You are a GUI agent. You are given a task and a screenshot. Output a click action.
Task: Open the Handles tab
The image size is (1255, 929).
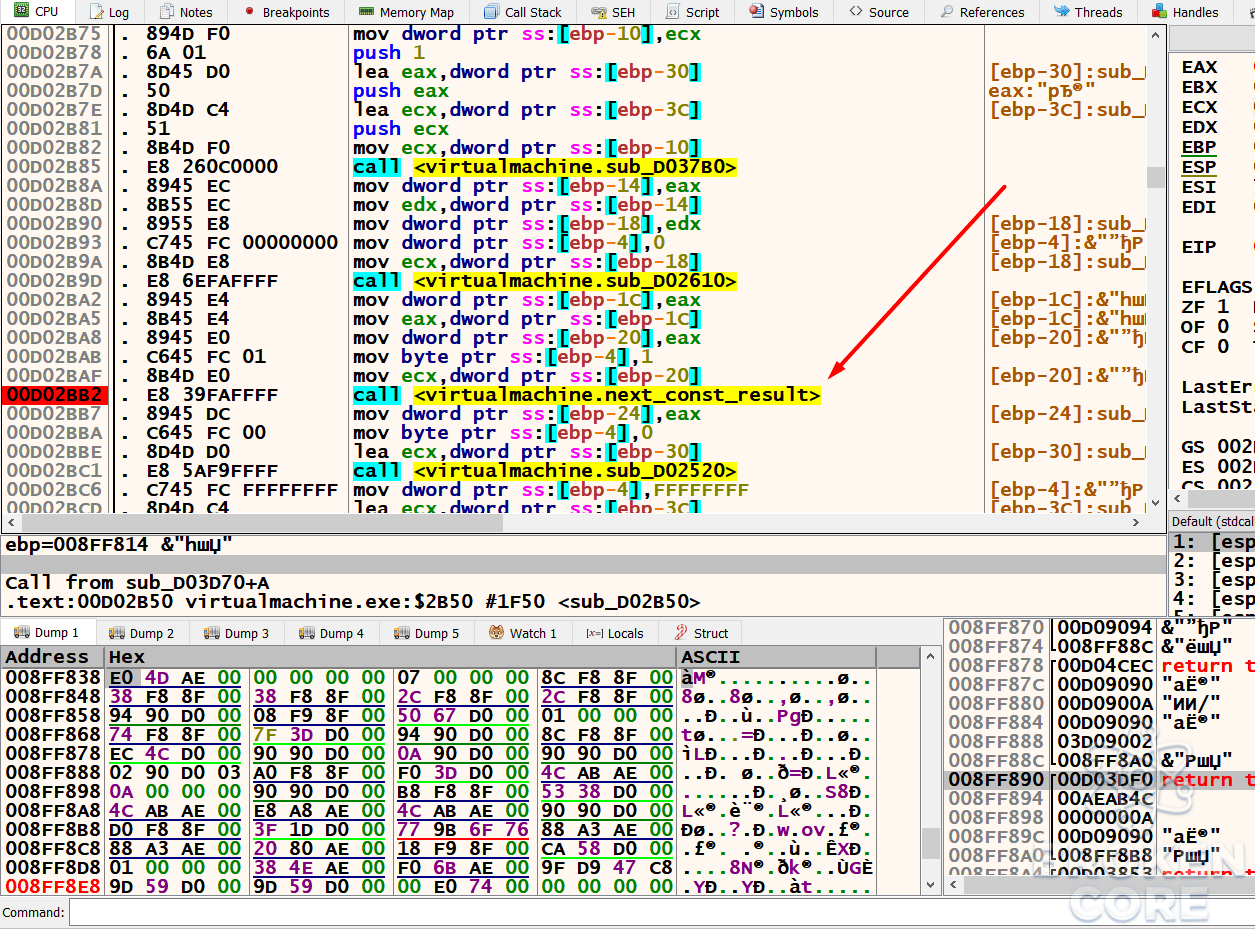1186,12
